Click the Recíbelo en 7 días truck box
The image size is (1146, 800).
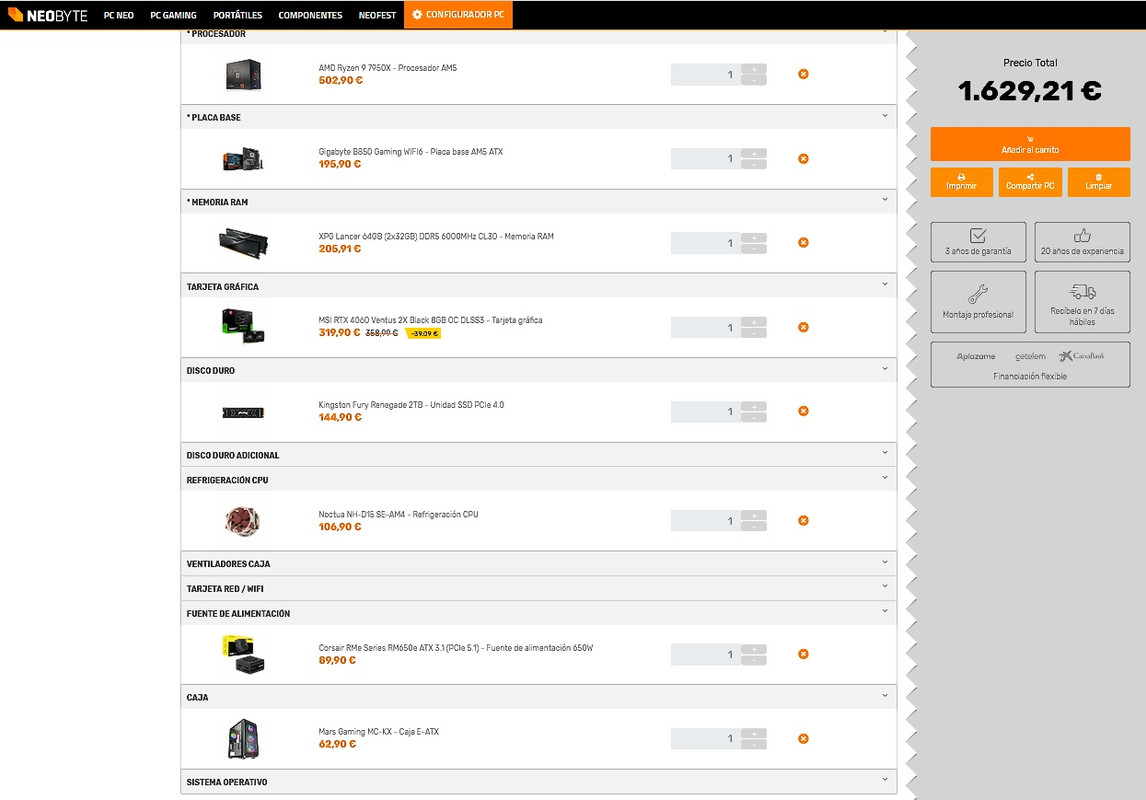tap(1082, 302)
